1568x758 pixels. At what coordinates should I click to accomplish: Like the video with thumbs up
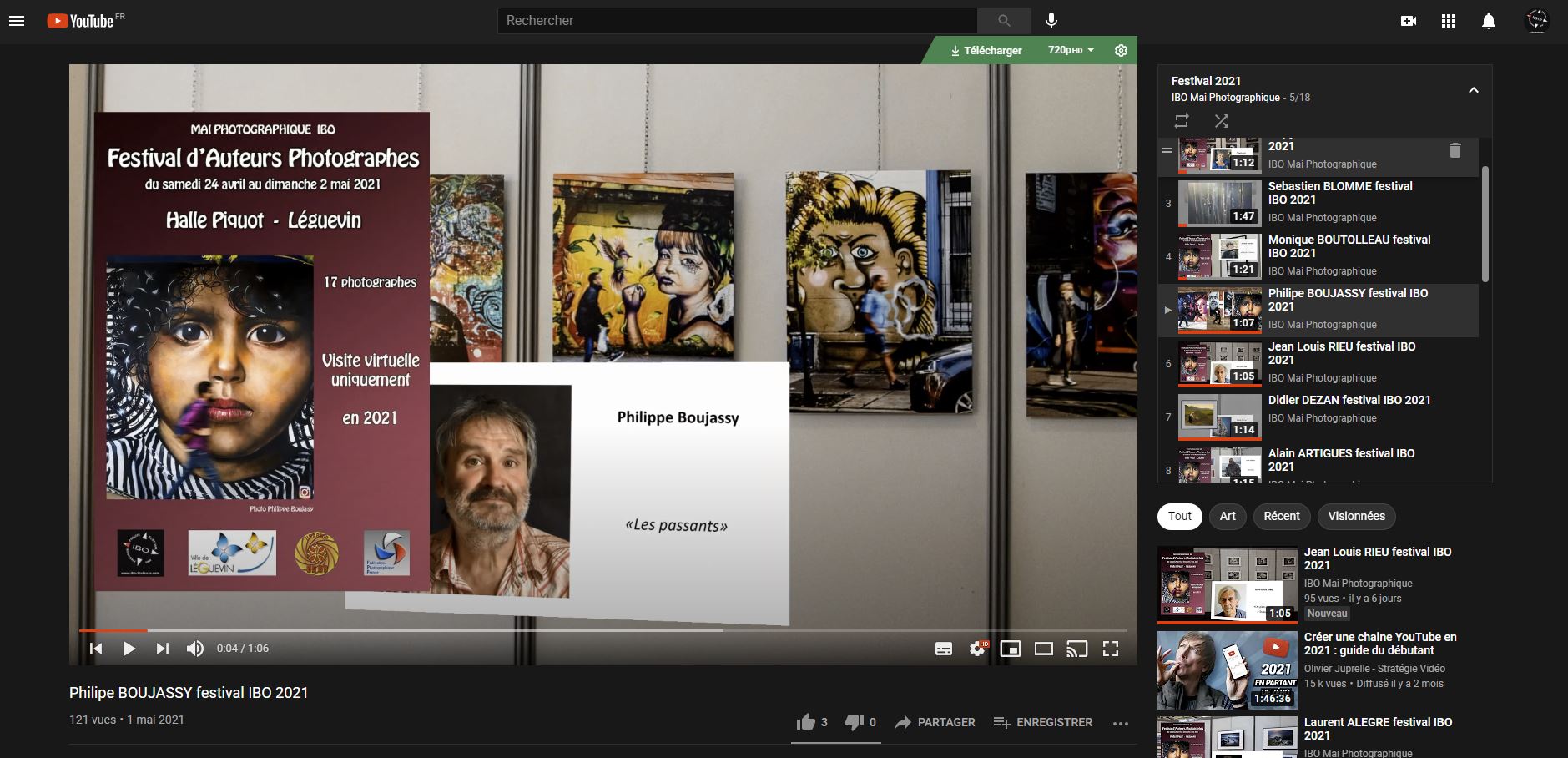[x=806, y=722]
